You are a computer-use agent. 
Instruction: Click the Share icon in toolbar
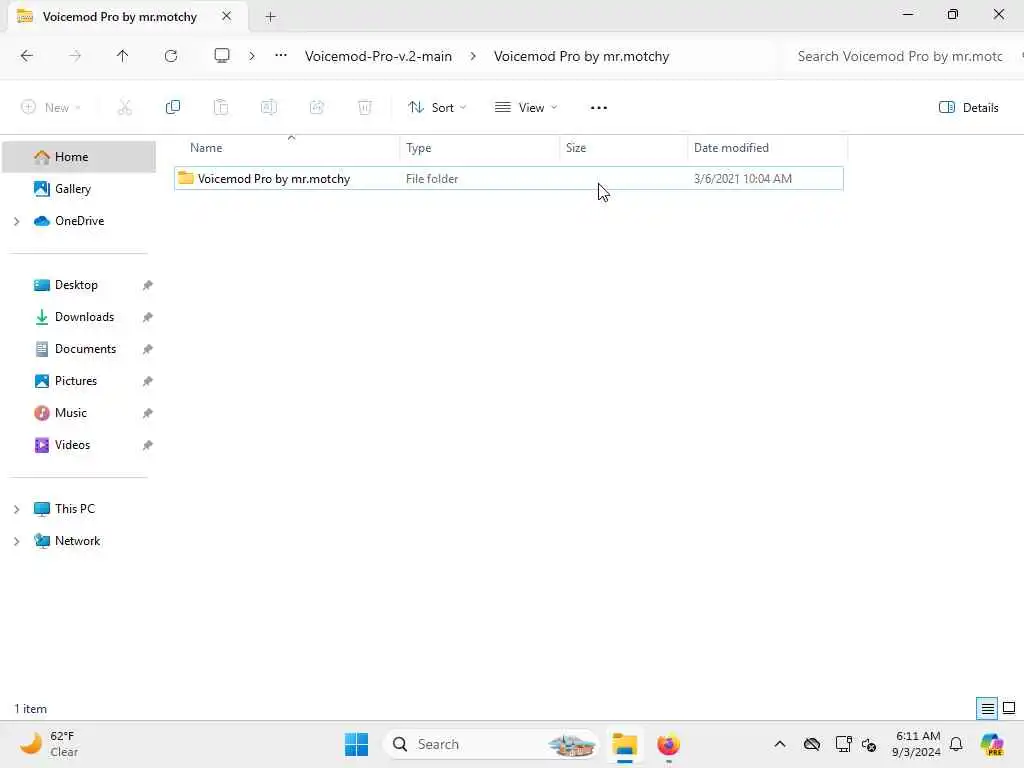(317, 108)
